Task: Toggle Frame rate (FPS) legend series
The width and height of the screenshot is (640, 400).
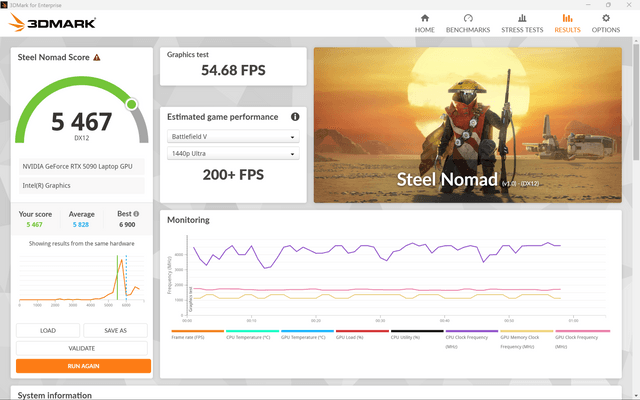Action: coord(198,335)
